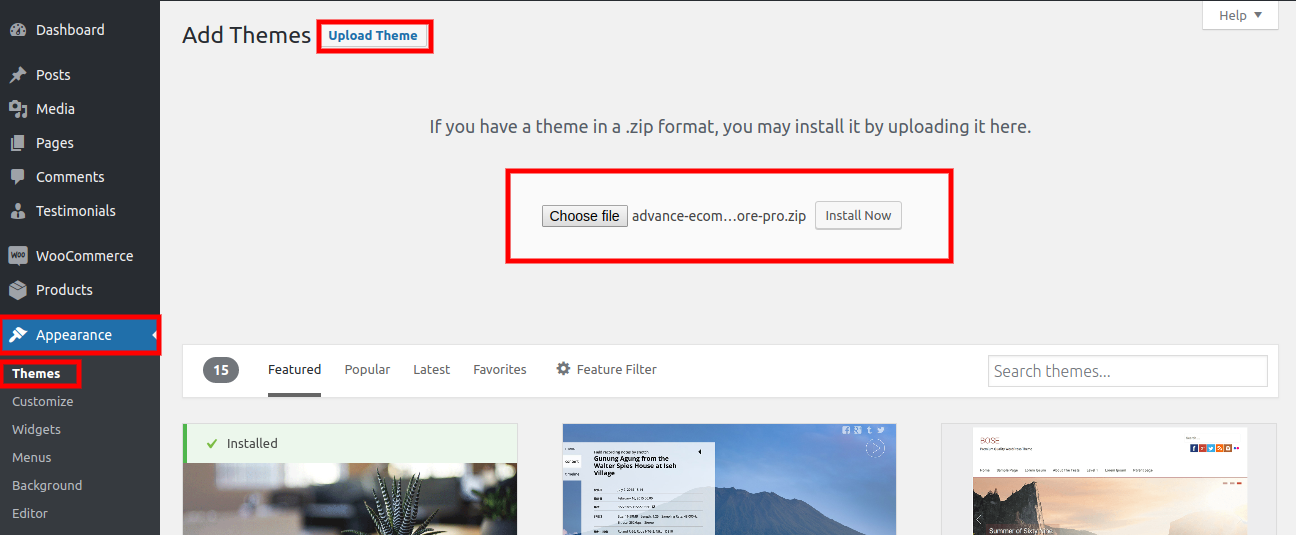This screenshot has height=535, width=1296.
Task: Click the Posts pushpin icon
Action: [x=18, y=75]
